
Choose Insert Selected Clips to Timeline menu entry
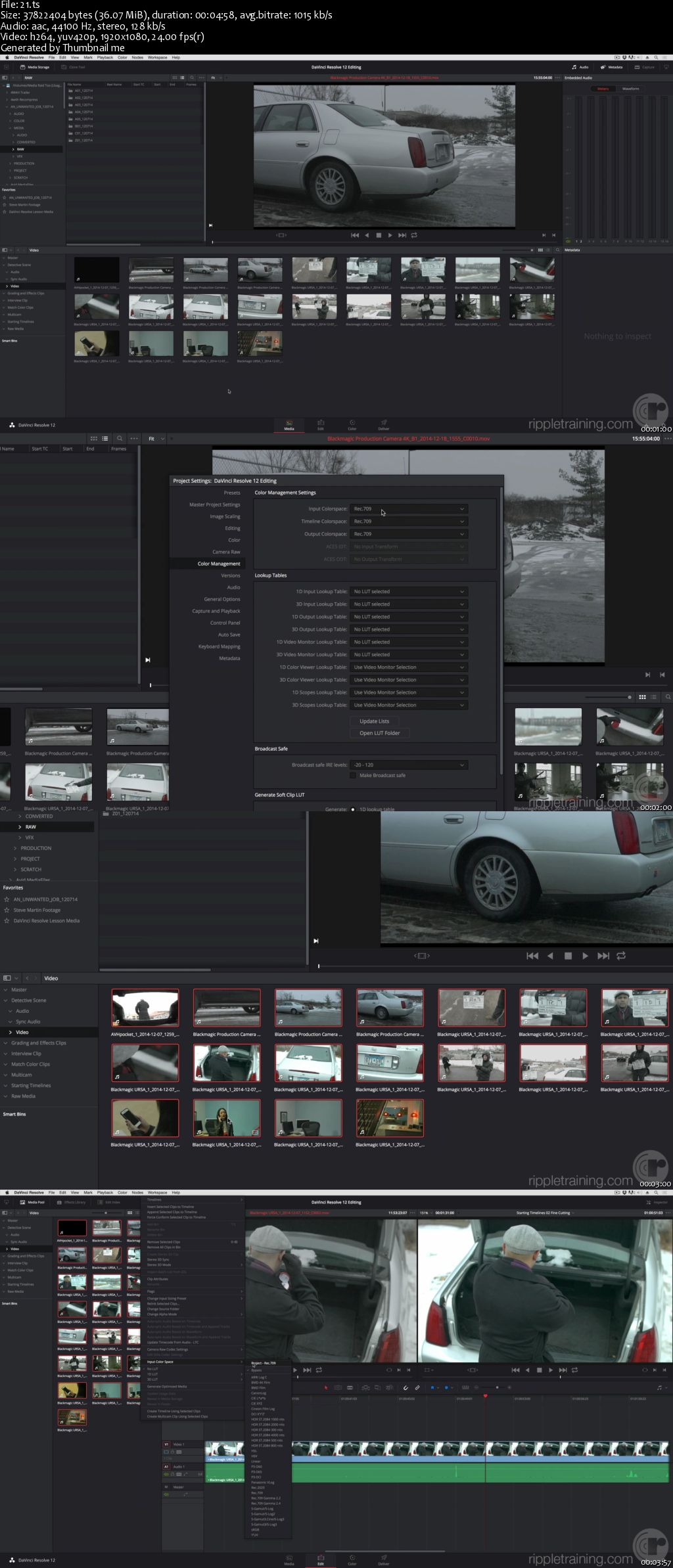pos(170,1207)
